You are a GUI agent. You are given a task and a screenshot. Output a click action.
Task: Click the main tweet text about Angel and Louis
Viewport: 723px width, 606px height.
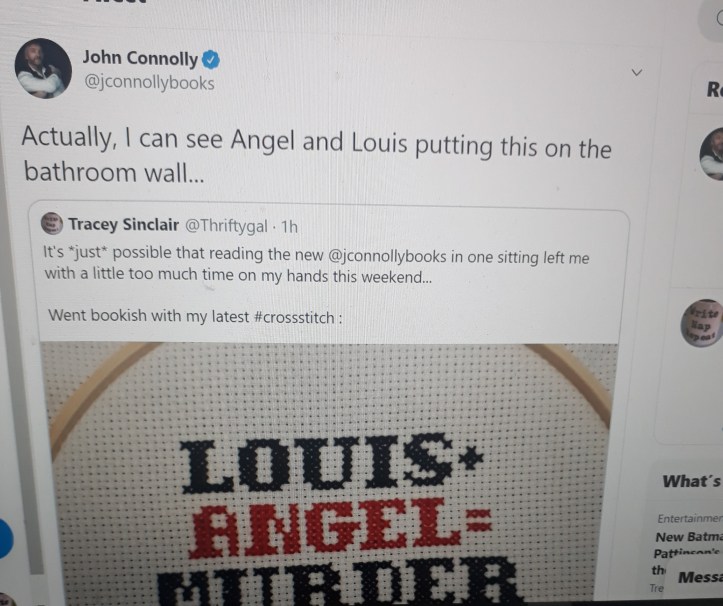316,155
